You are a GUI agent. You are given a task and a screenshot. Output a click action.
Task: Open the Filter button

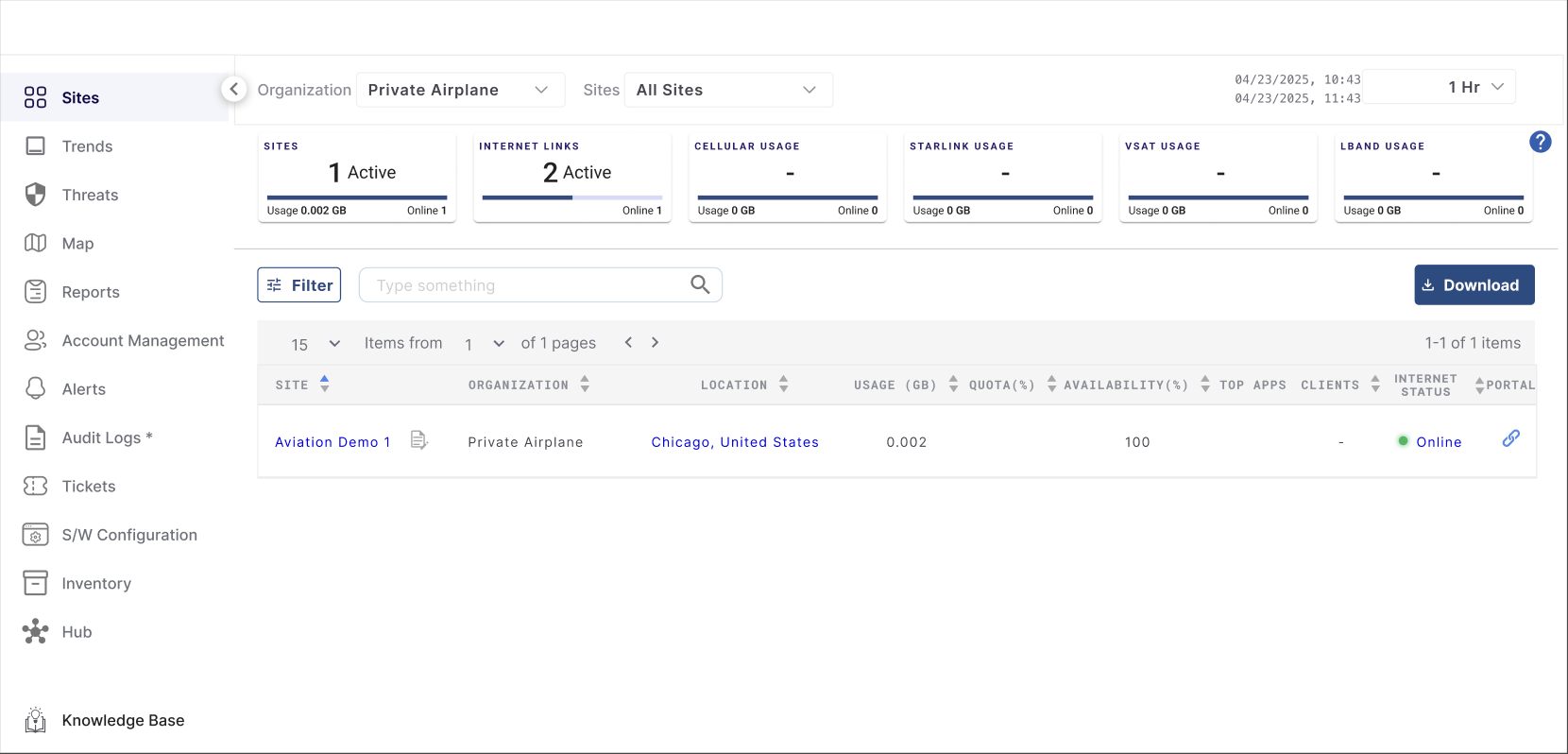click(x=299, y=285)
